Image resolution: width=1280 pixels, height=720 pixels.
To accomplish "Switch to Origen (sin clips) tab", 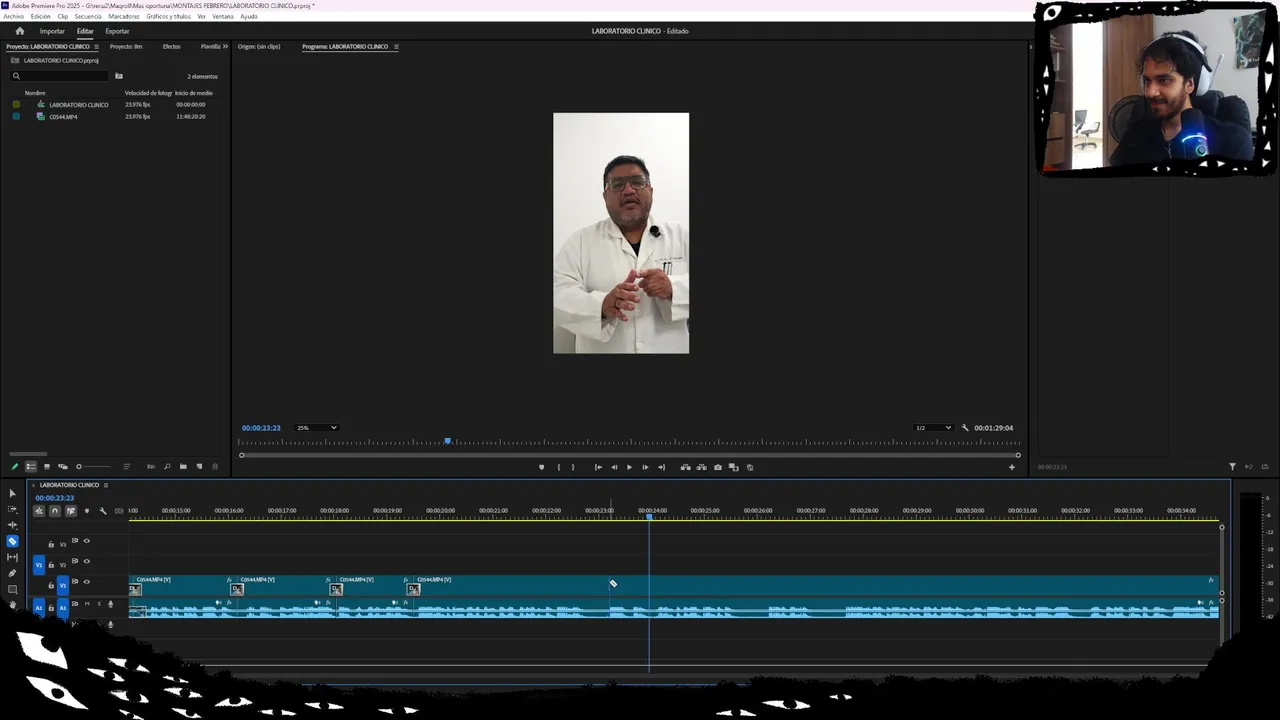I will coord(259,47).
